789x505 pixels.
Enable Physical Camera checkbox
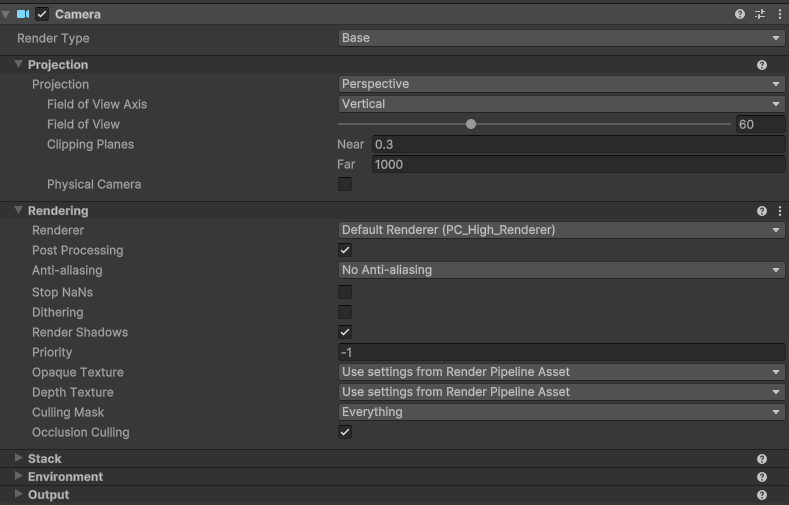pos(345,184)
